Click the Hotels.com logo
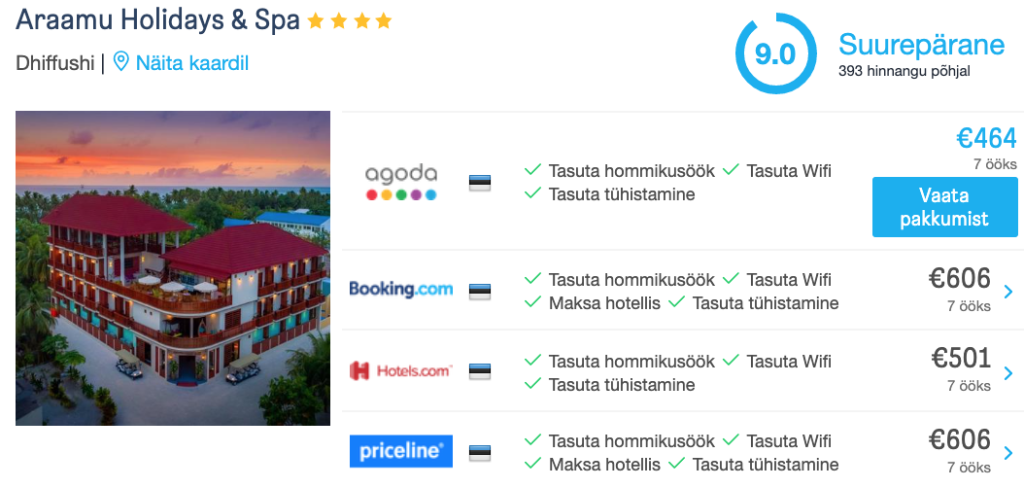The image size is (1024, 488). pyautogui.click(x=401, y=371)
